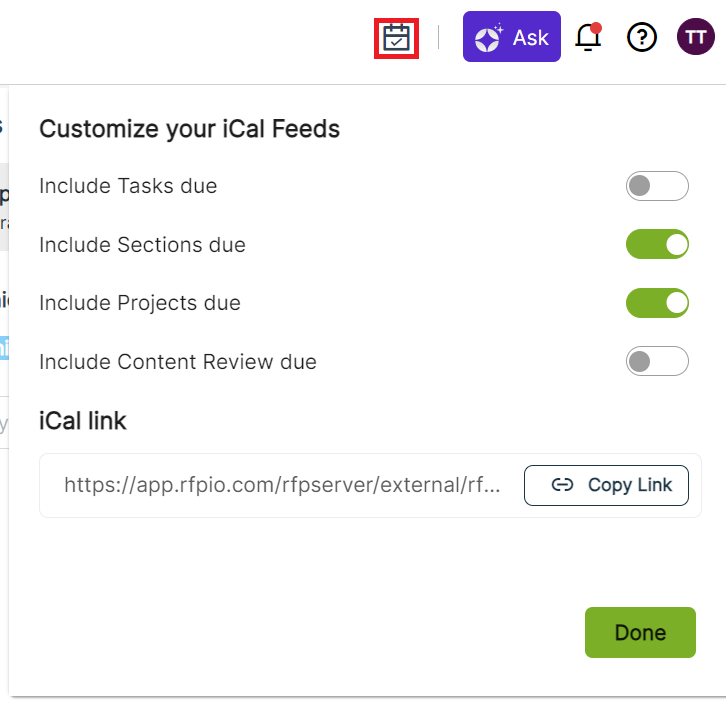The height and width of the screenshot is (703, 726).
Task: Click the sparkle icon in Ask button
Action: (x=489, y=38)
